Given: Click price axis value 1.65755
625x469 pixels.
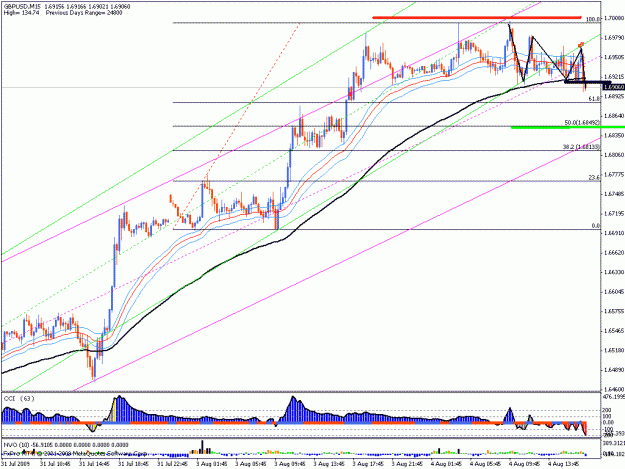Looking at the screenshot, I should point(614,311).
